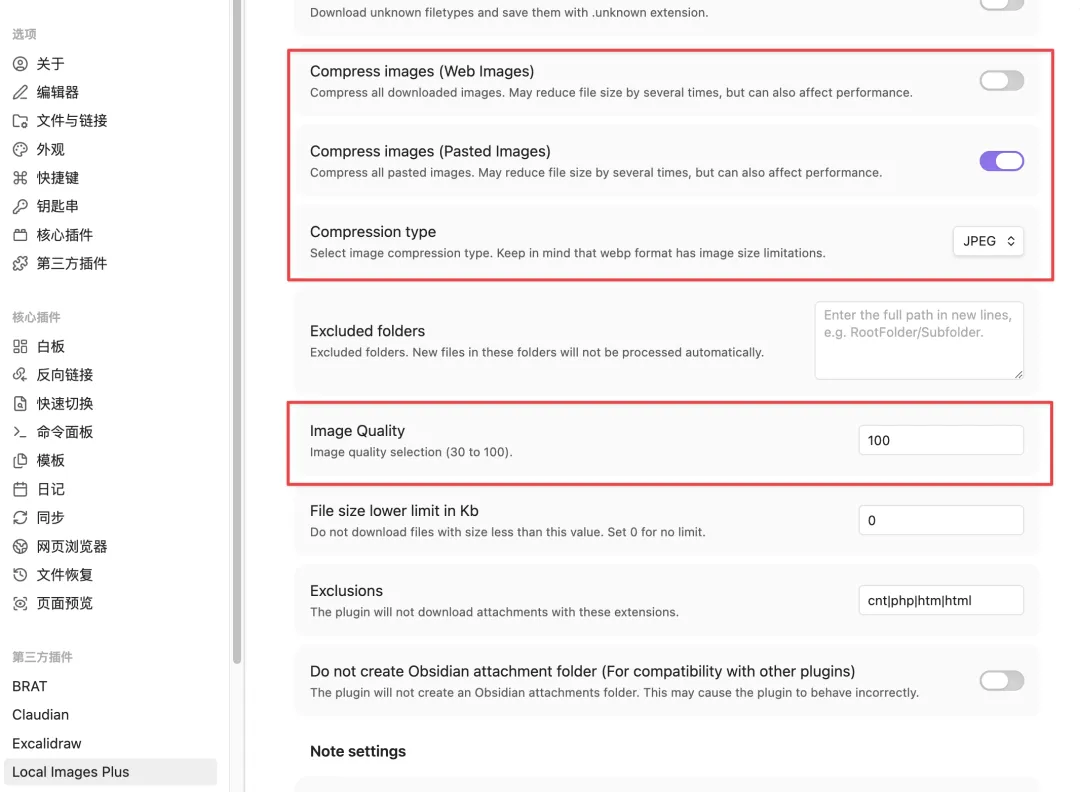
Task: Select the 快捷键 command icon
Action: pyautogui.click(x=20, y=178)
